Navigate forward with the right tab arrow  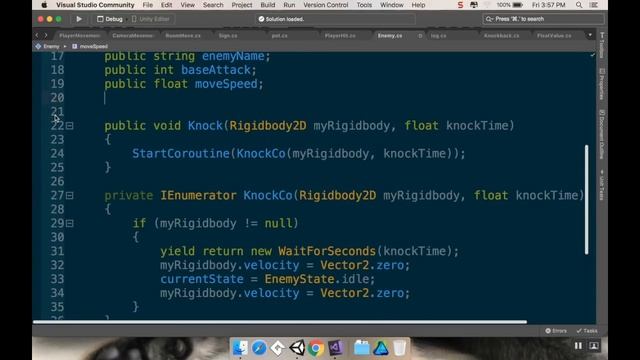(46, 36)
